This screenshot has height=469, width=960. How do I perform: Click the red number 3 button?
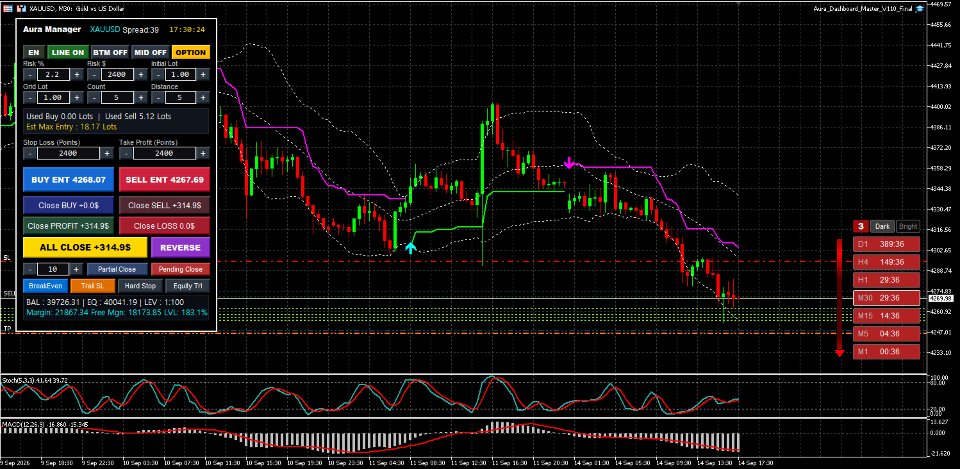(x=861, y=227)
